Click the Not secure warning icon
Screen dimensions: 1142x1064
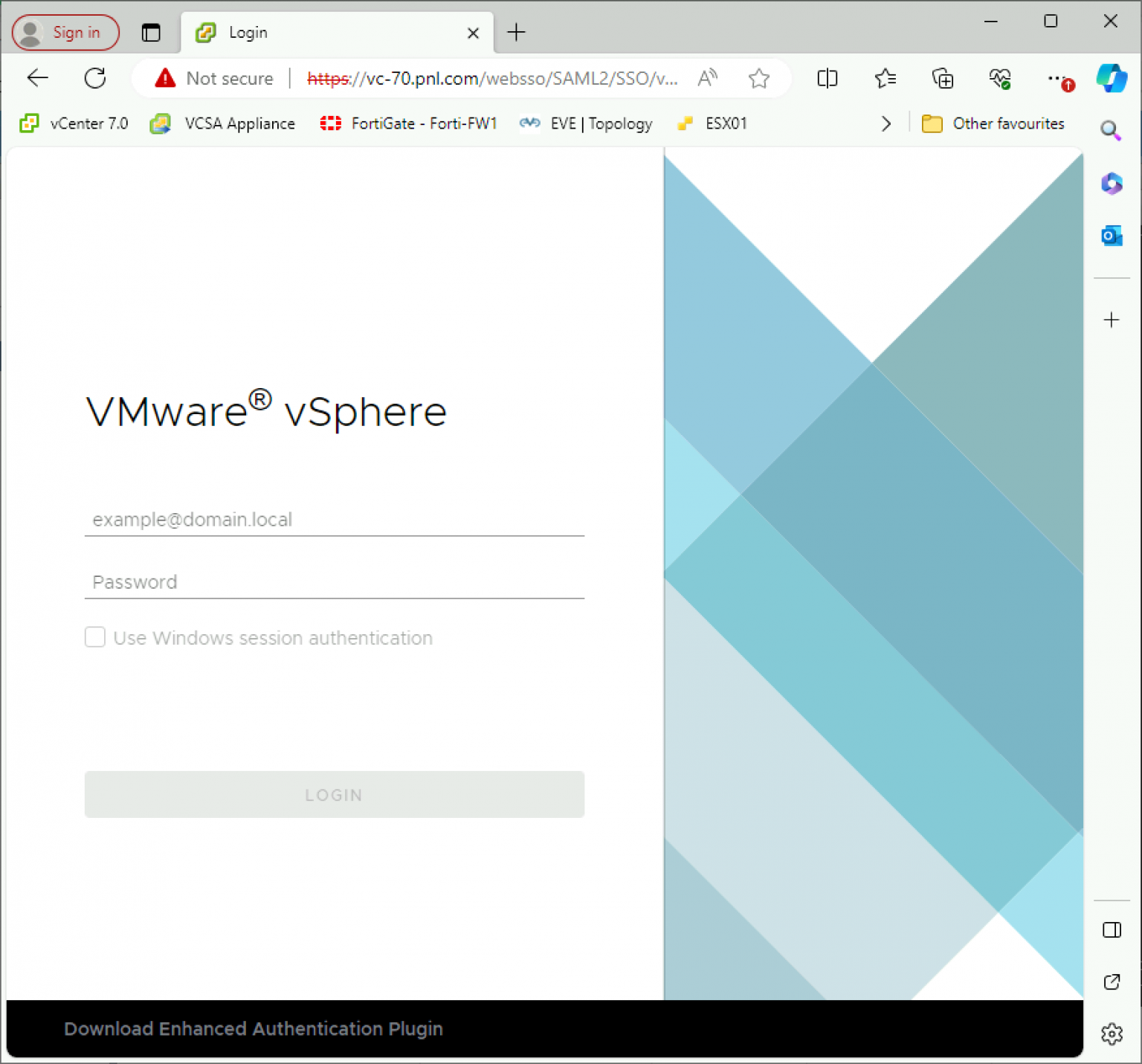coord(165,78)
